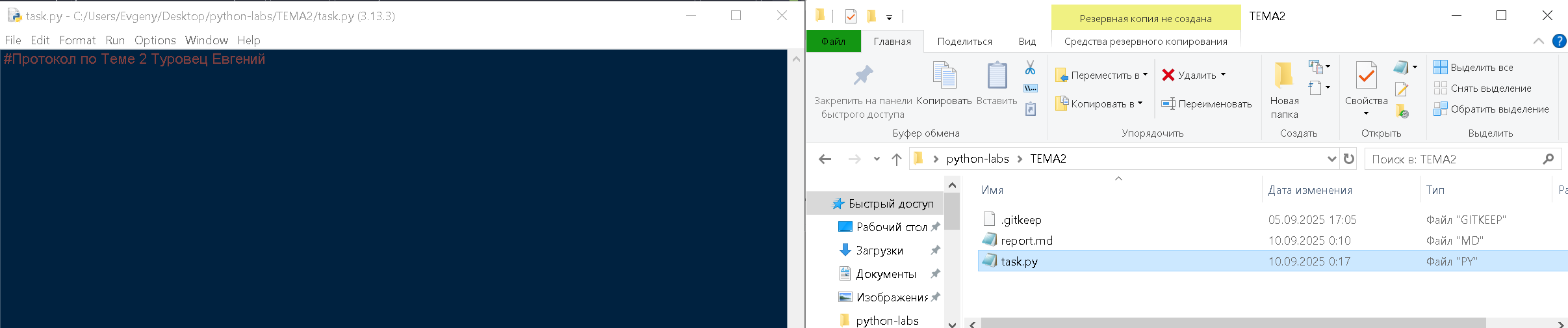The height and width of the screenshot is (328, 1568).
Task: Click the Paste shortcut icon
Action: [1030, 109]
